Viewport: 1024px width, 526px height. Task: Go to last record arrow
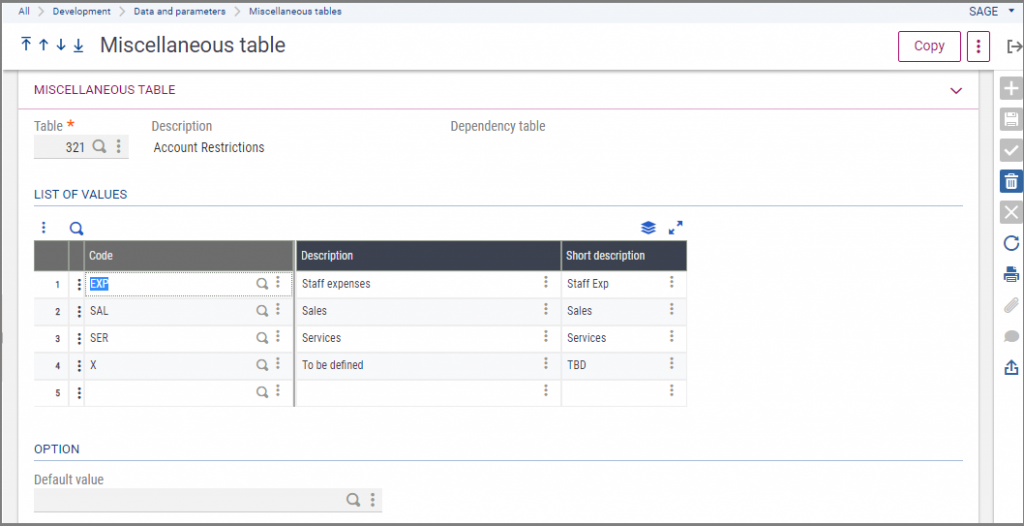pyautogui.click(x=78, y=45)
